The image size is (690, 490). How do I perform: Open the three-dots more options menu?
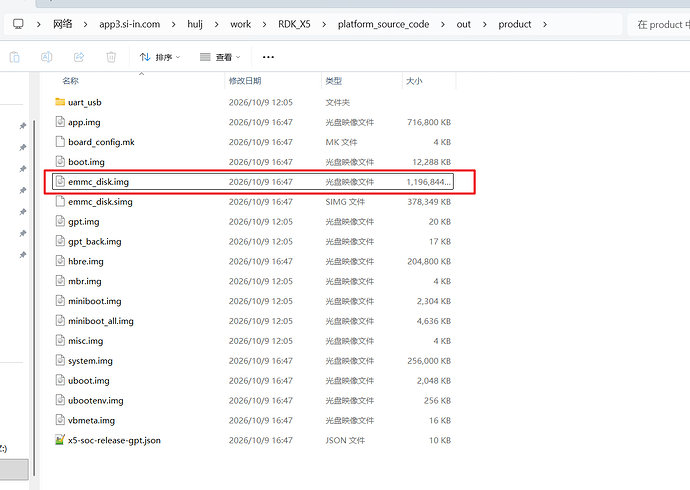(x=268, y=57)
